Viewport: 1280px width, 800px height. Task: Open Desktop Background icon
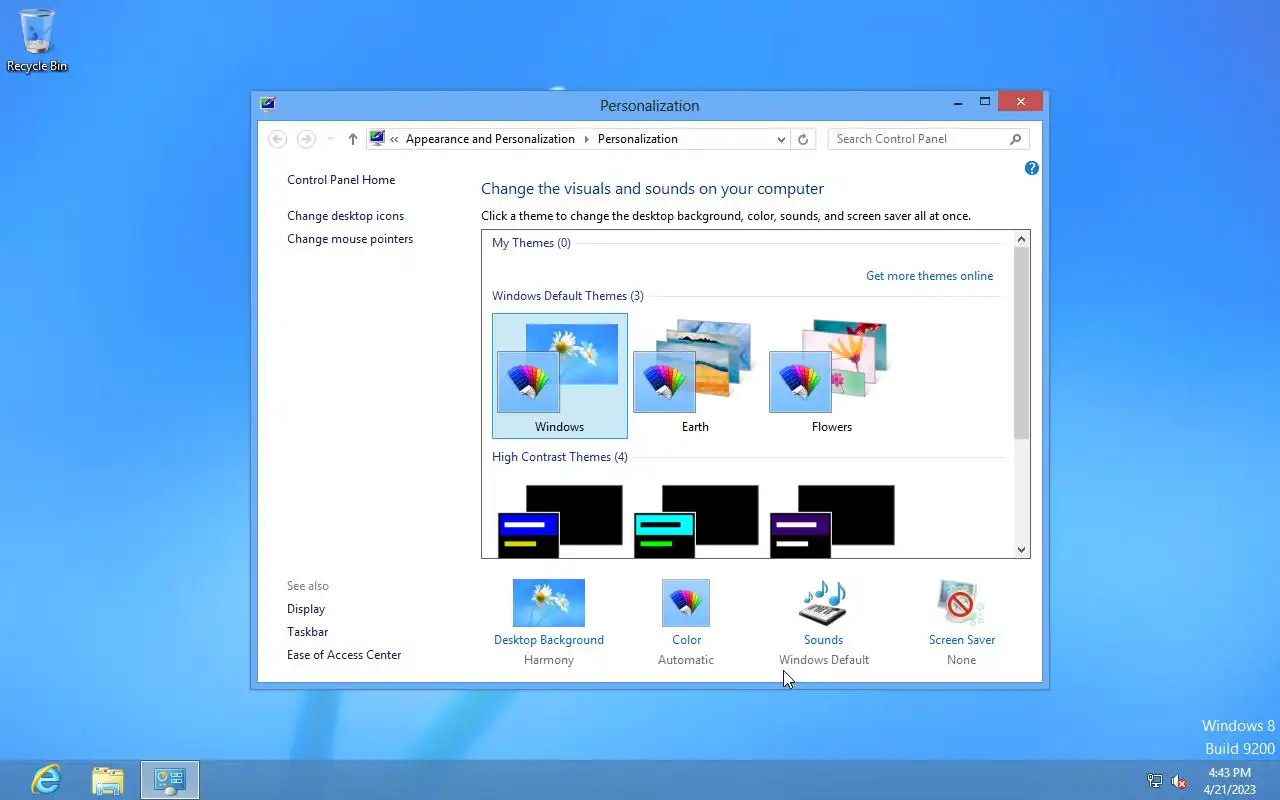(549, 603)
